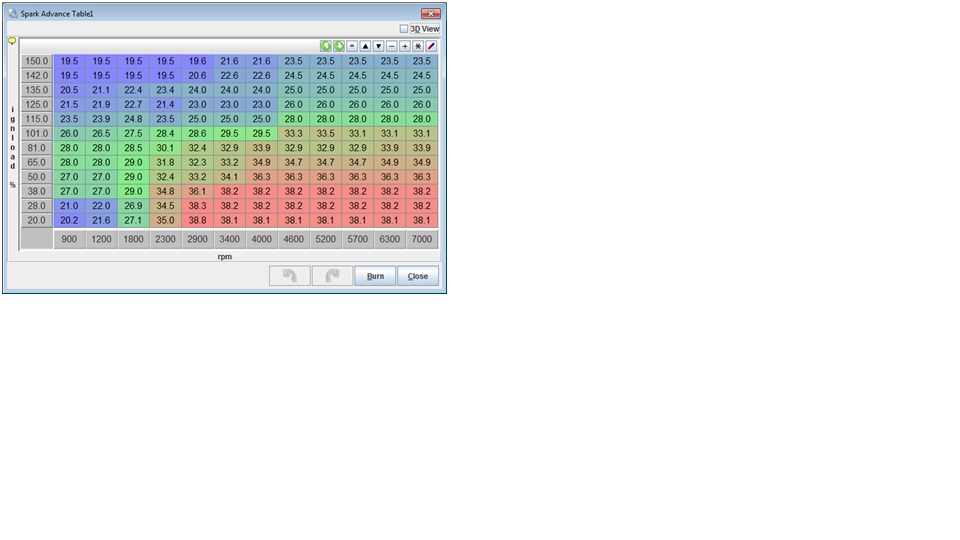Screen dimensions: 960x540
Task: Select the 4600 rpm column header
Action: pos(293,239)
